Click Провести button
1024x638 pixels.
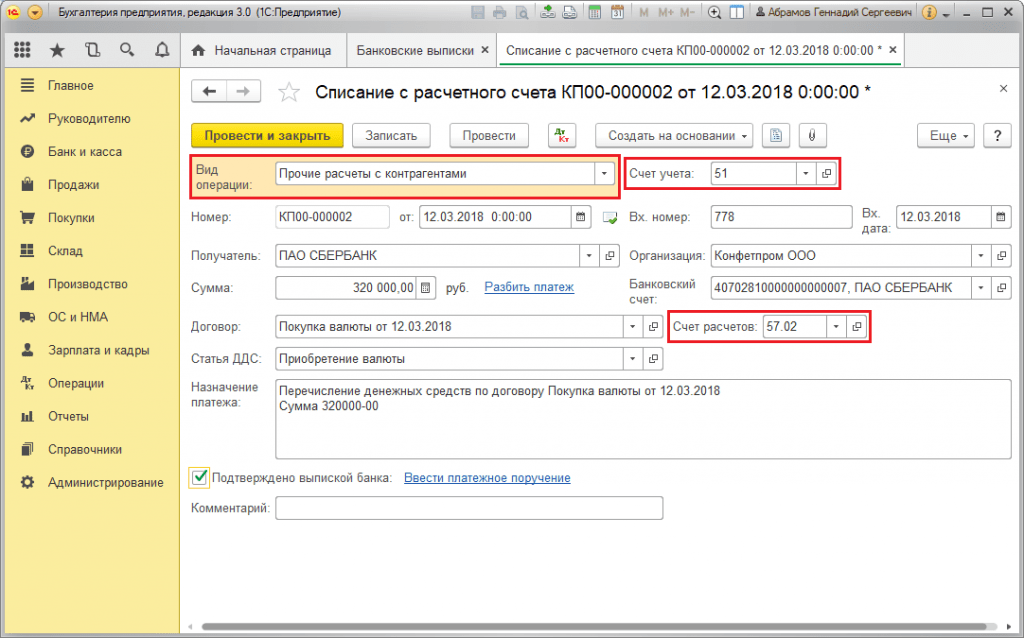tap(489, 136)
